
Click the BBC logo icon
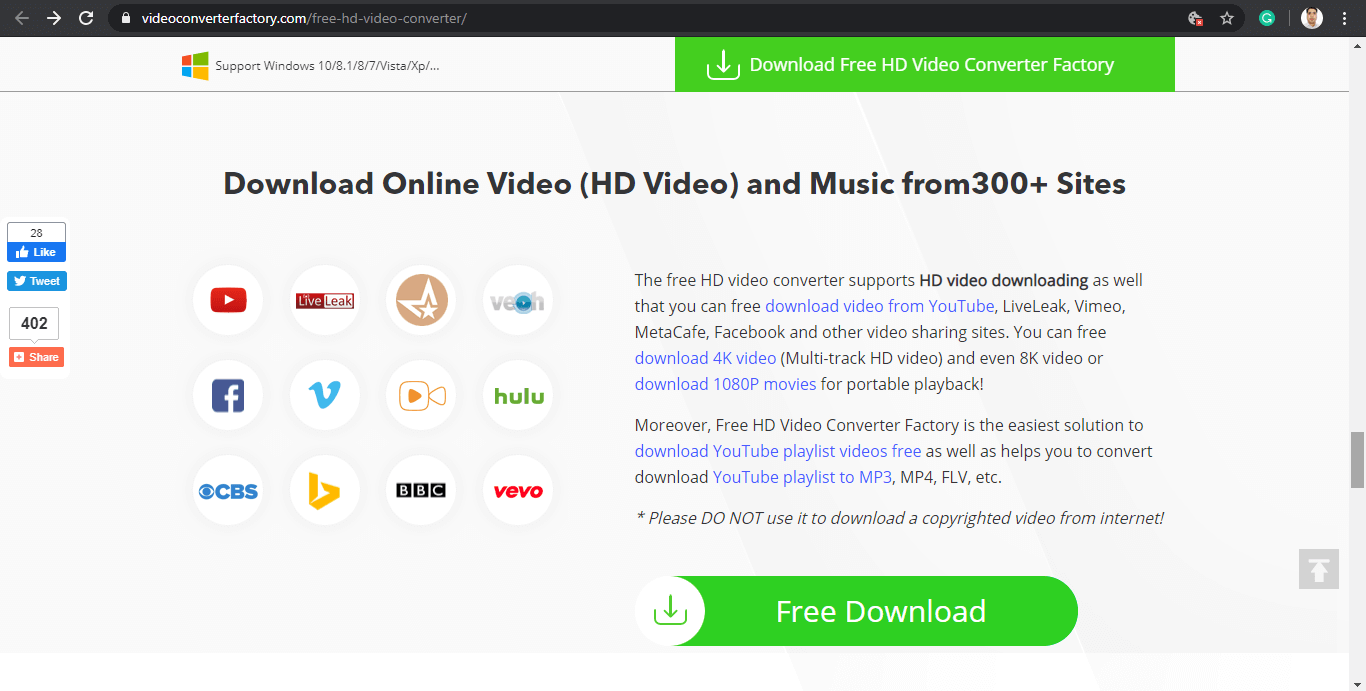421,491
